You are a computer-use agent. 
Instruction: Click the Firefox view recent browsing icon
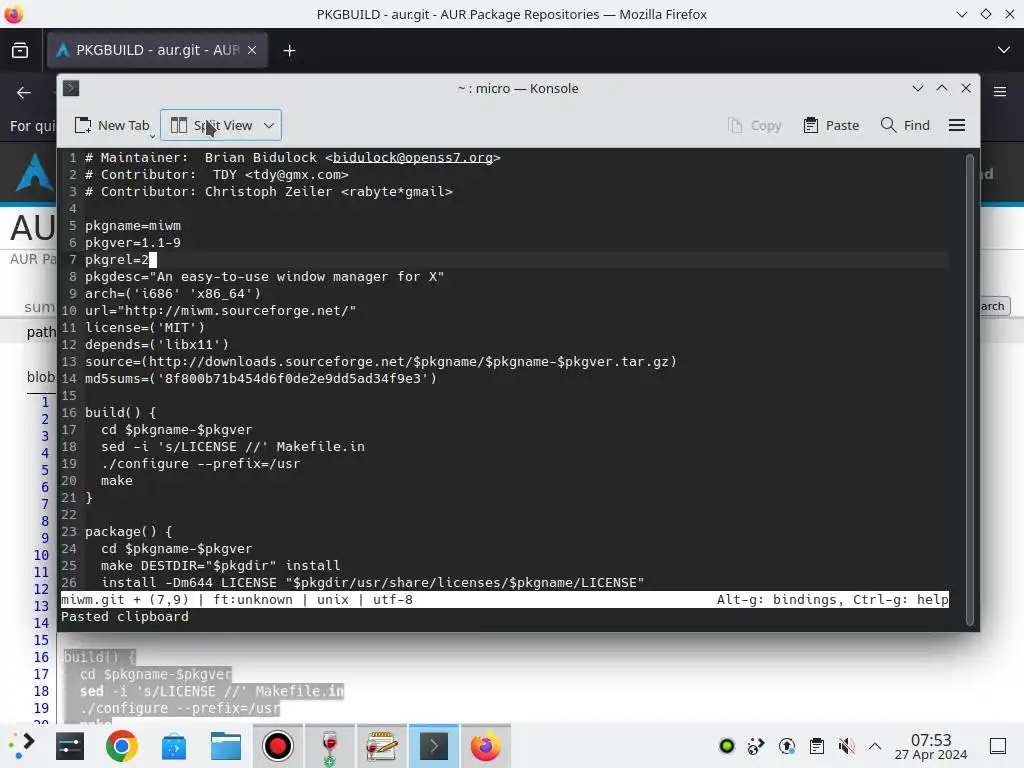pyautogui.click(x=20, y=50)
